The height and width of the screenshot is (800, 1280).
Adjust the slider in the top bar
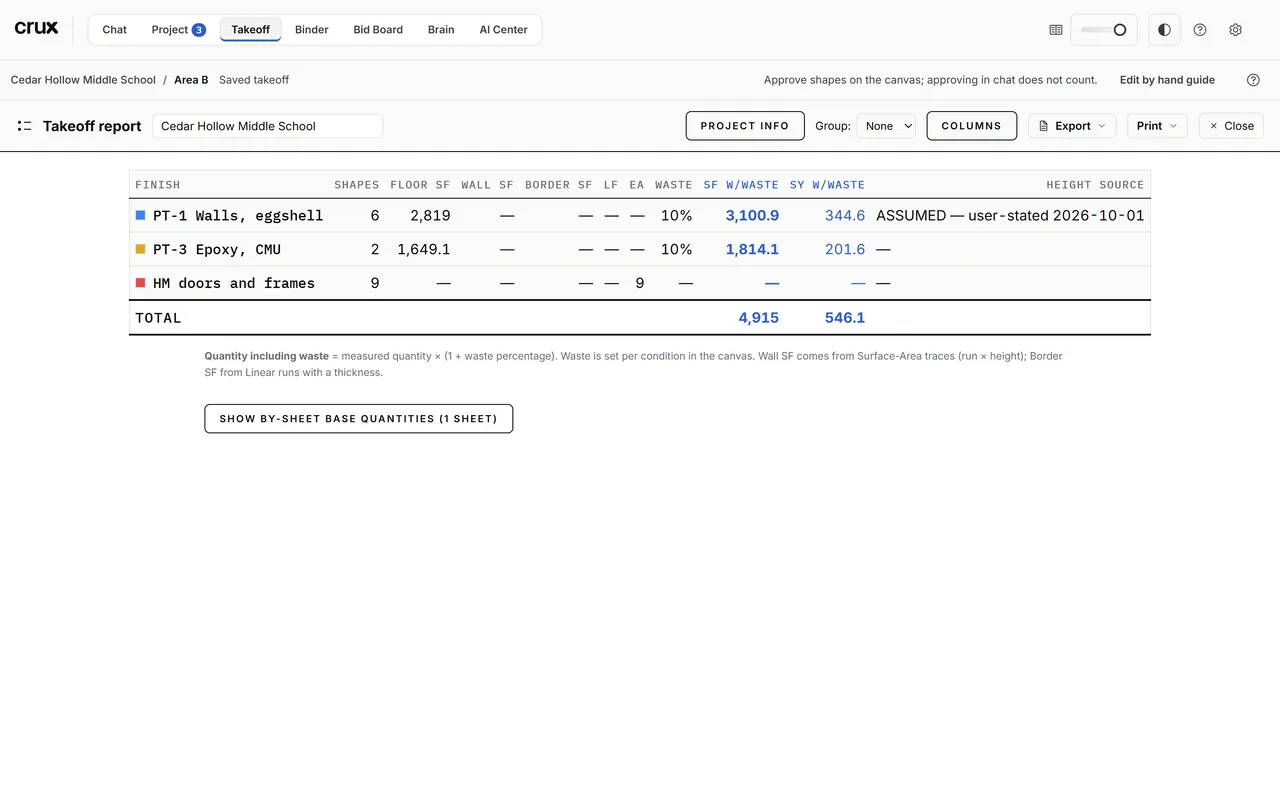pos(1104,30)
